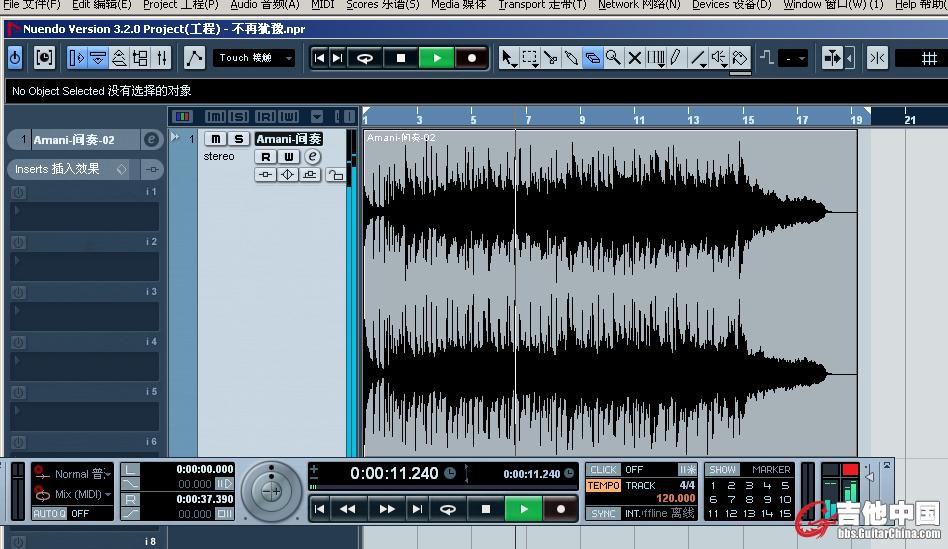Select the Glue tube tool
The height and width of the screenshot is (549, 948).
pos(571,58)
